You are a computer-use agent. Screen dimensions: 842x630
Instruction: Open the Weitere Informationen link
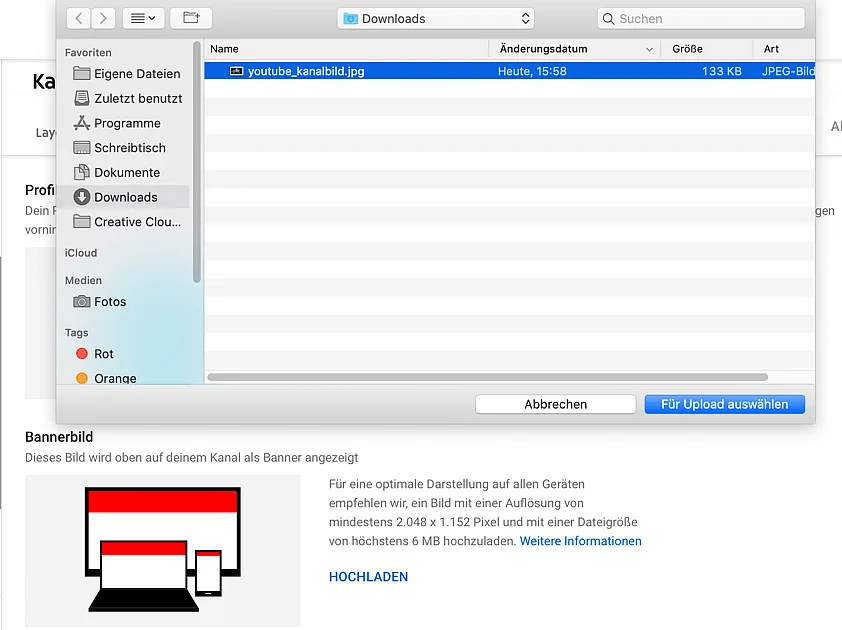pos(580,541)
